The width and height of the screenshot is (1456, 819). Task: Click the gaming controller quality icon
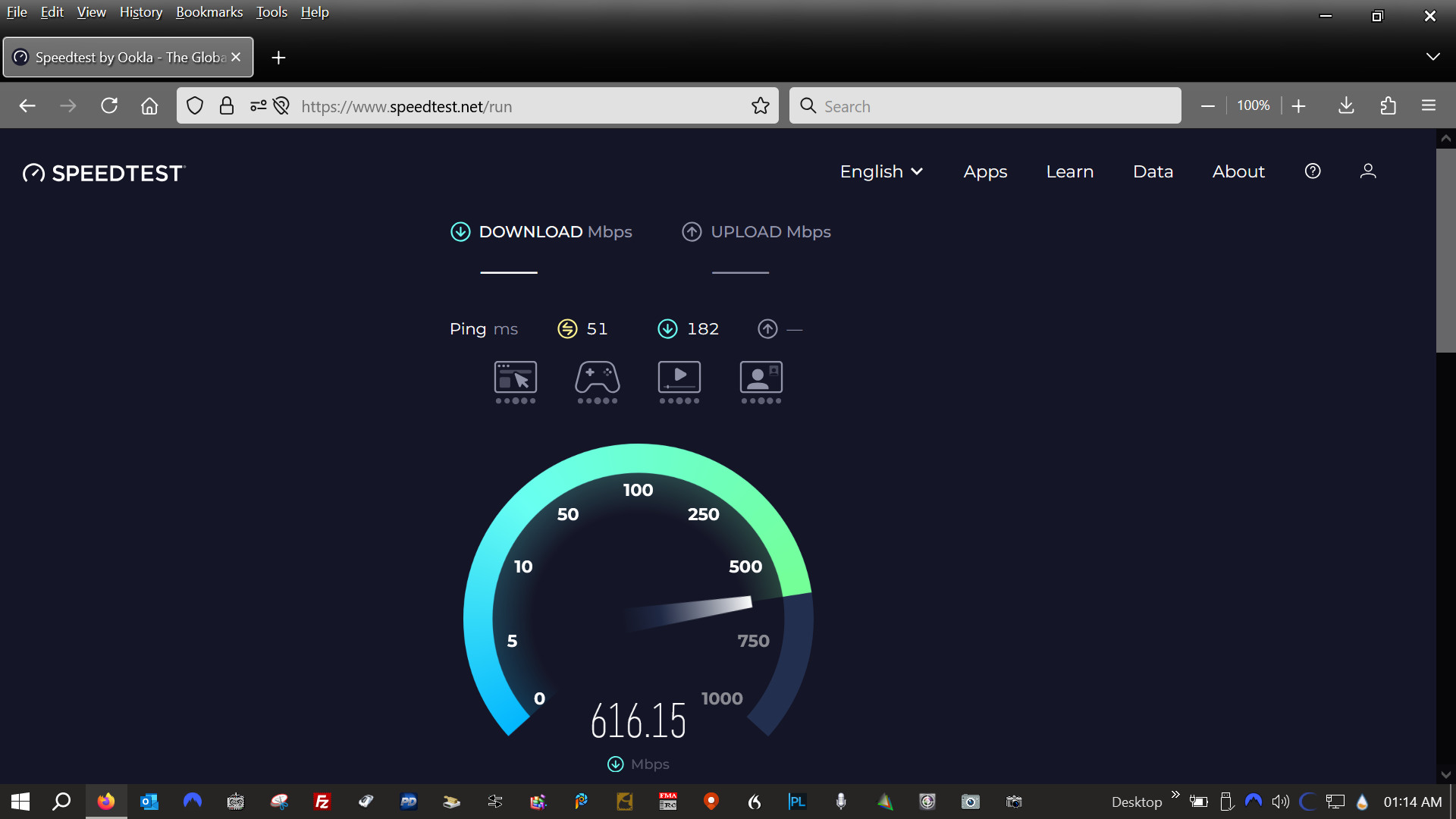point(598,378)
